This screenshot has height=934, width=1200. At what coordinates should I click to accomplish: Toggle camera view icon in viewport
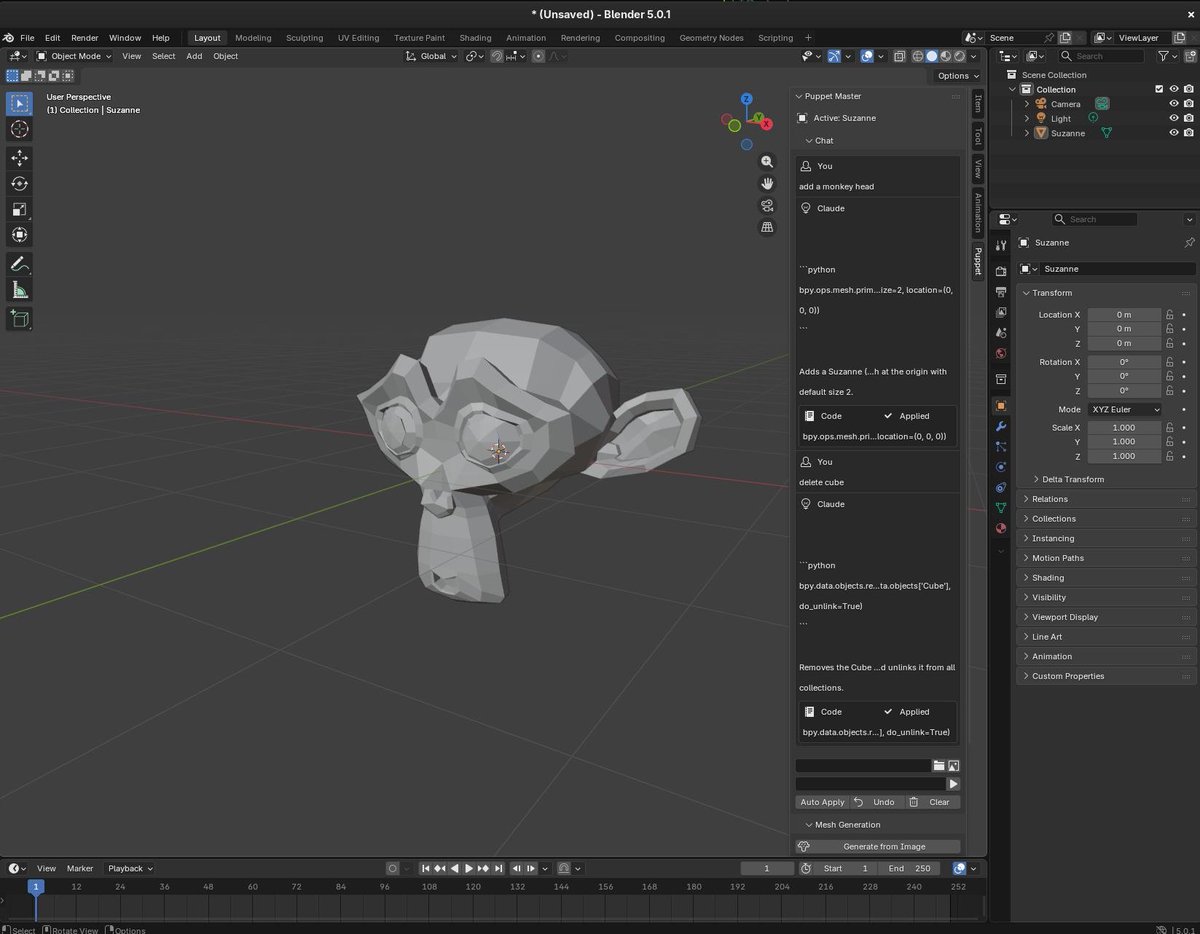[767, 205]
